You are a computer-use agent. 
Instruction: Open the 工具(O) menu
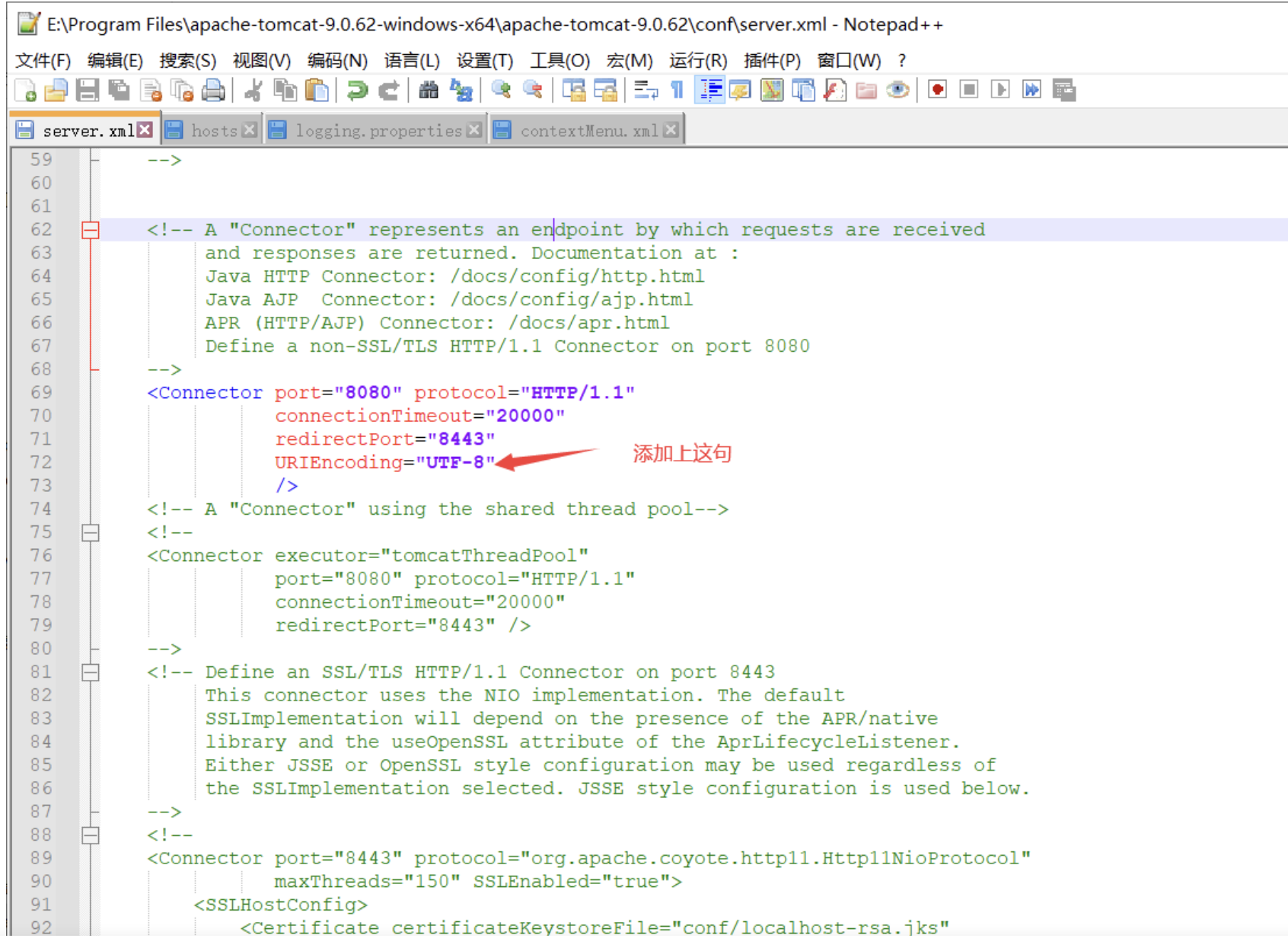coord(560,60)
